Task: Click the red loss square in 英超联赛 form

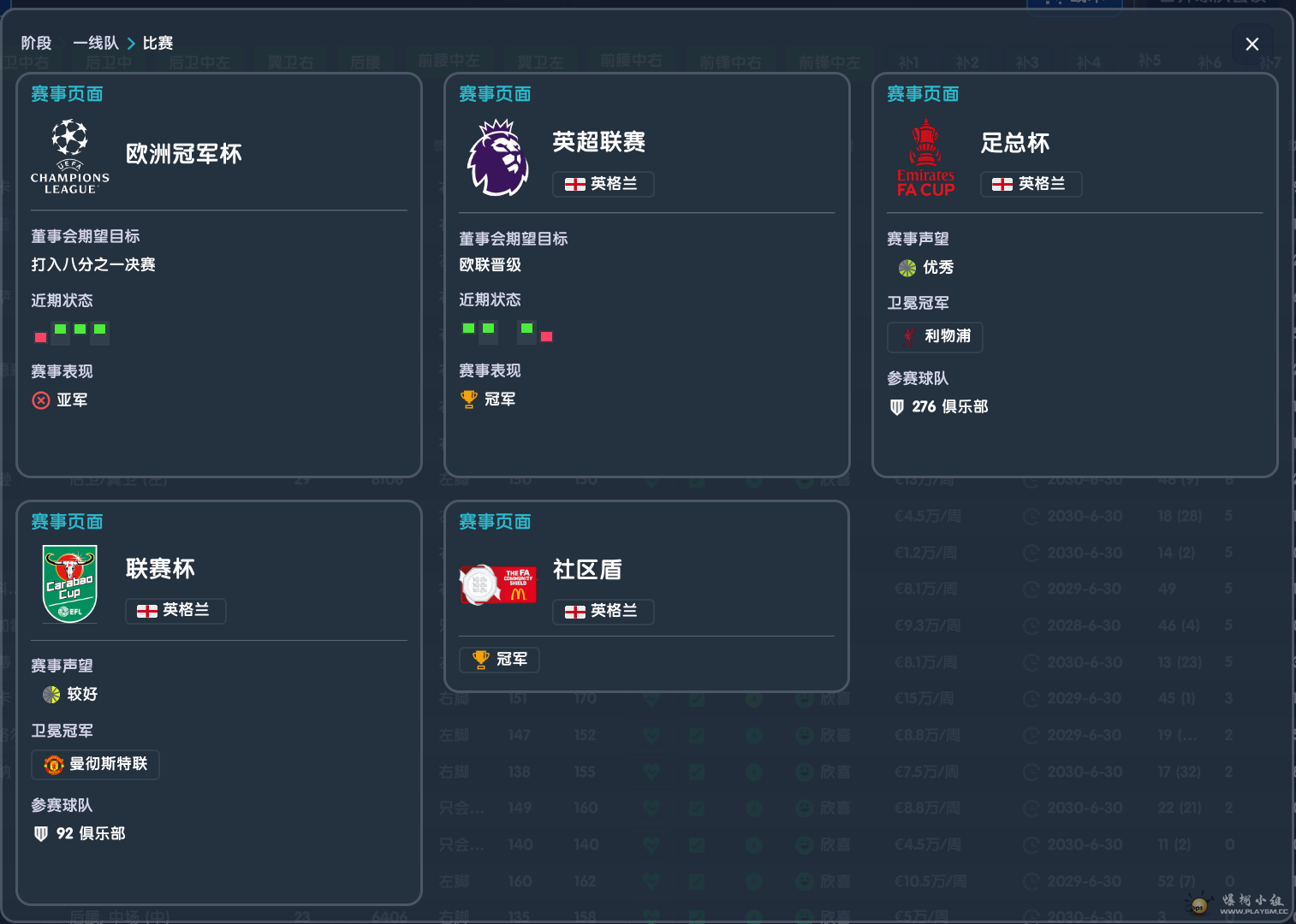Action: tap(546, 337)
